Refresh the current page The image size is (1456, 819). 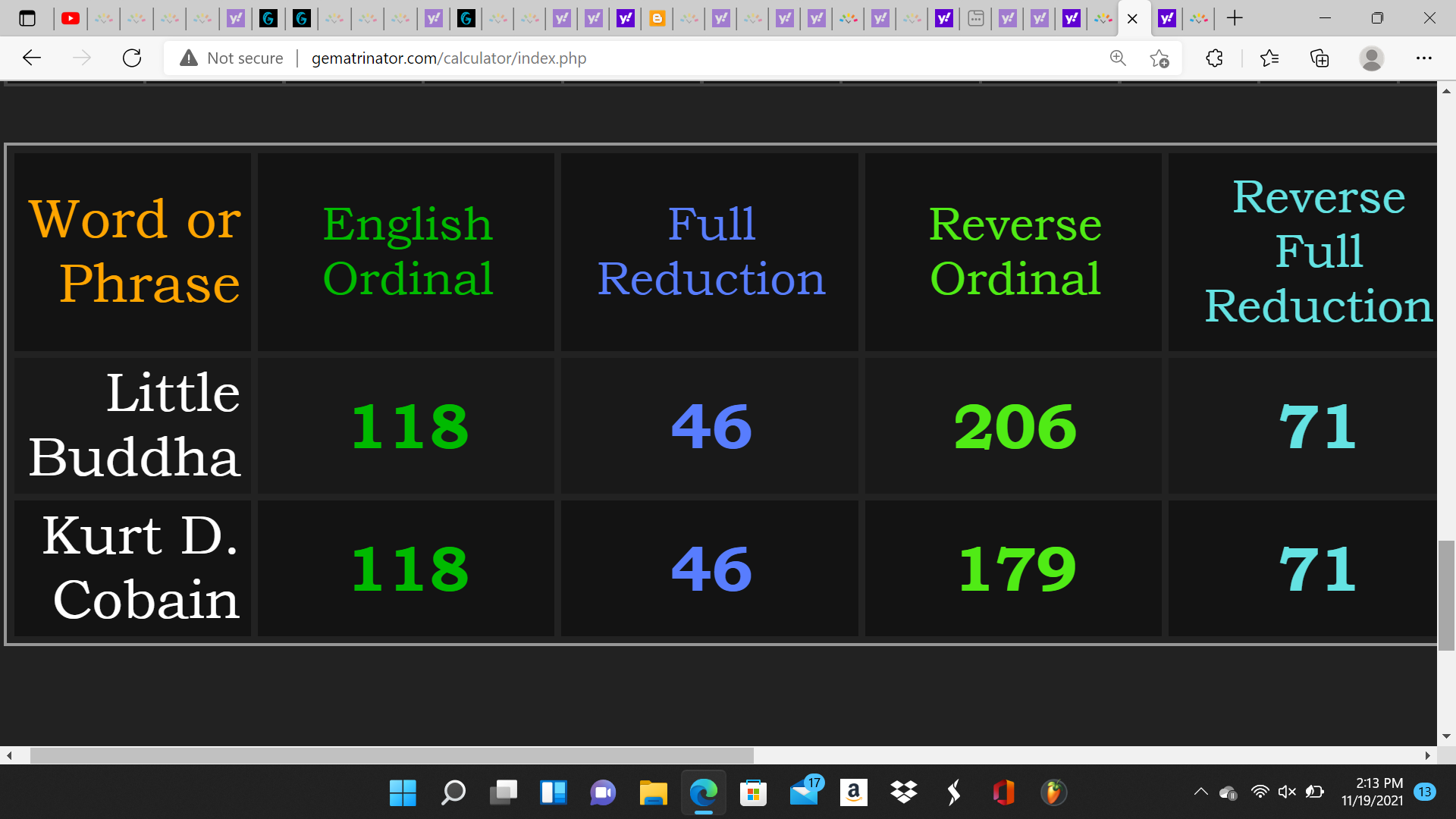tap(132, 58)
